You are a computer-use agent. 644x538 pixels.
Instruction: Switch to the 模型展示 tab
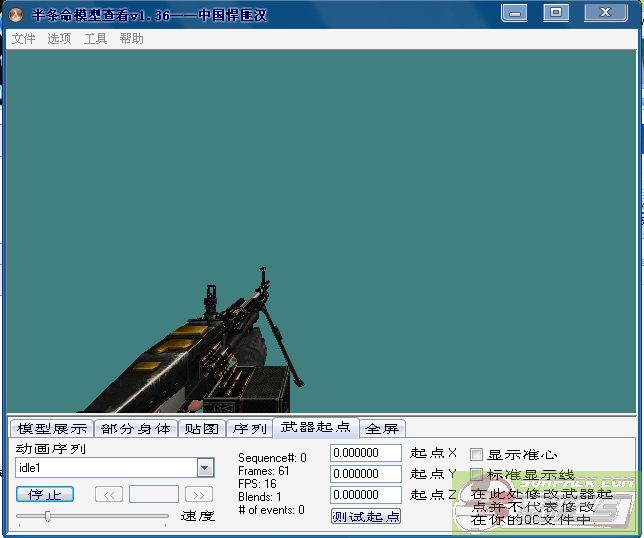[52, 428]
